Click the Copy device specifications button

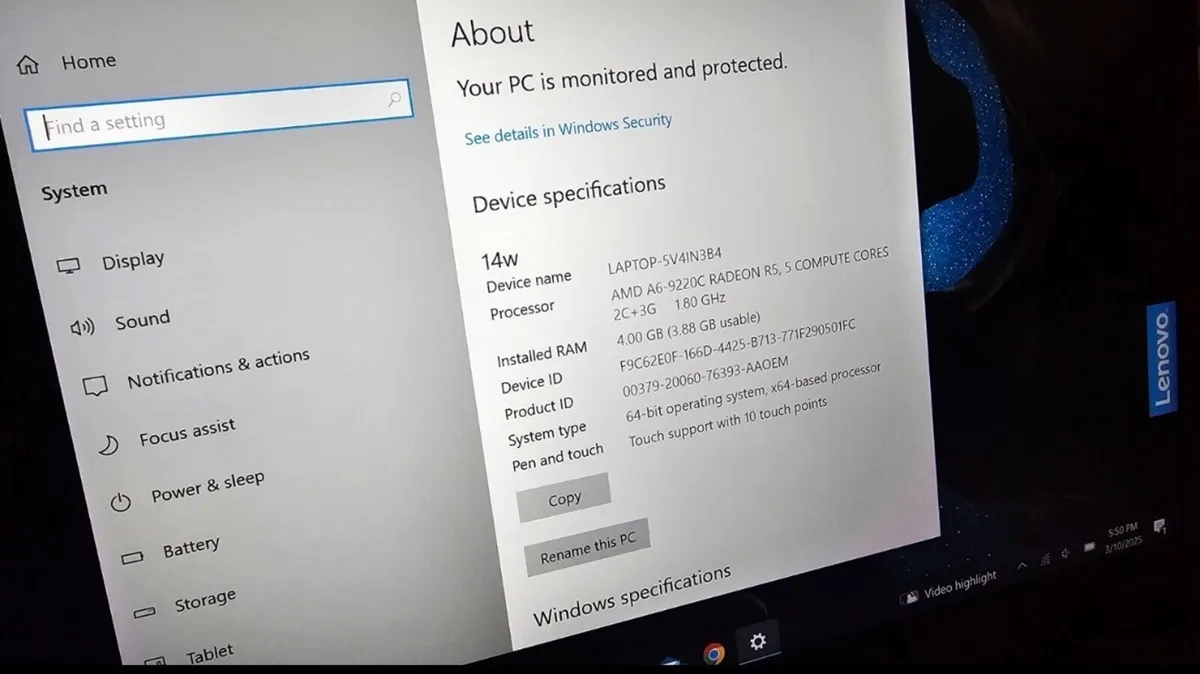coord(564,498)
